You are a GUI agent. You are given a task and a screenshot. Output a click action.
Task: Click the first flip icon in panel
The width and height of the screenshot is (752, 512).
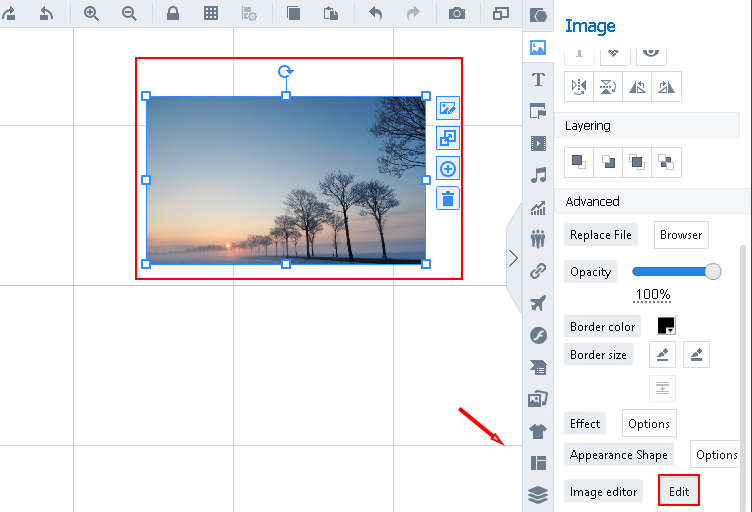coord(579,87)
